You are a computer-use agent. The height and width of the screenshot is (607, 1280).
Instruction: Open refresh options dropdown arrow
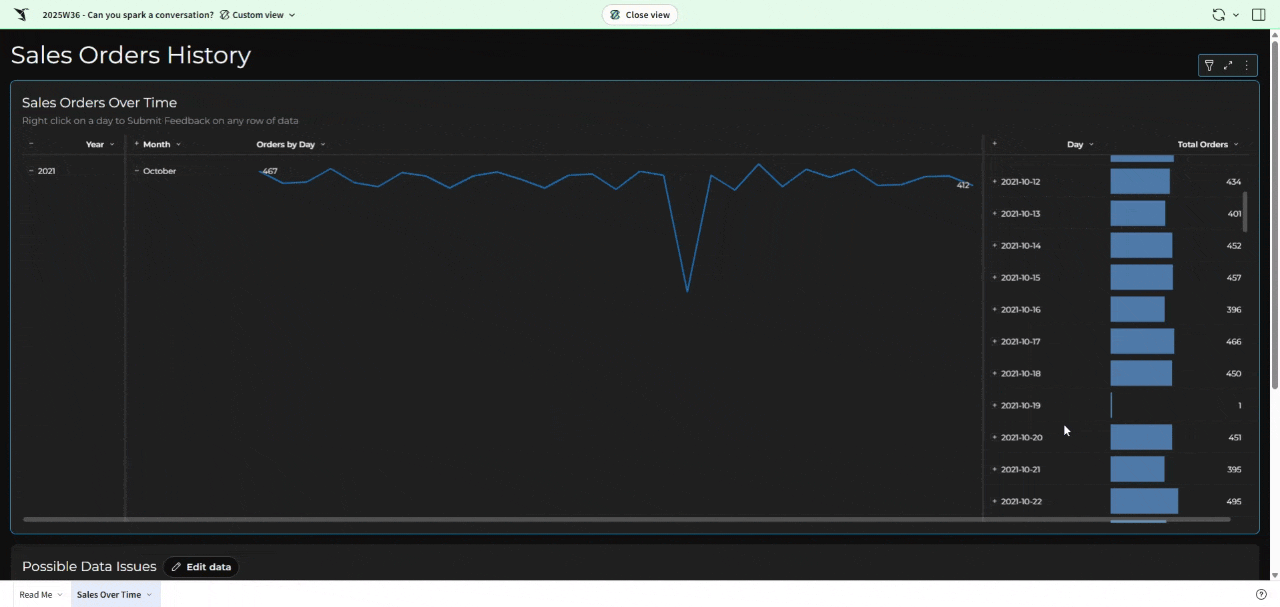1236,15
